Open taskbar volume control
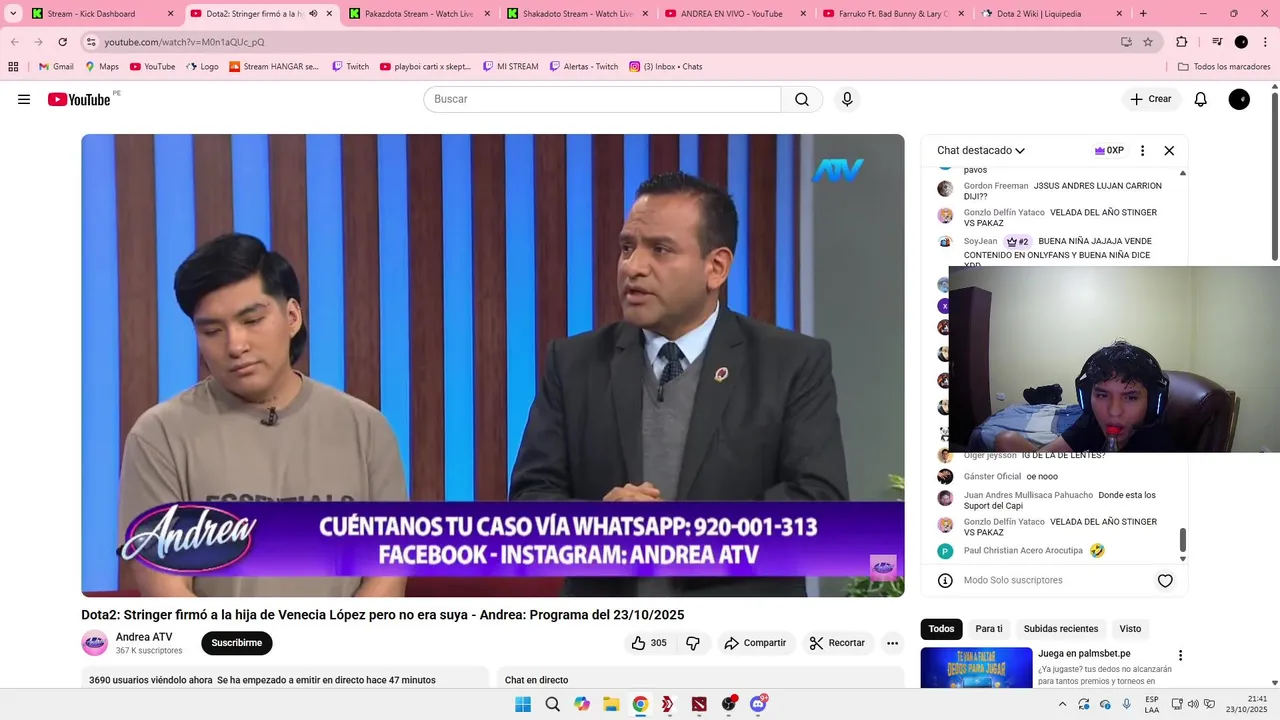This screenshot has height=720, width=1280. [1192, 704]
